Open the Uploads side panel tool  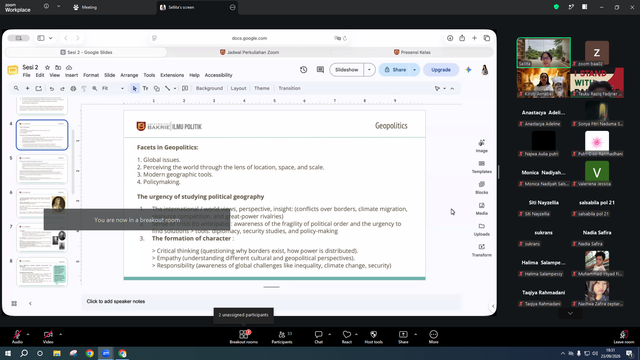pyautogui.click(x=482, y=229)
